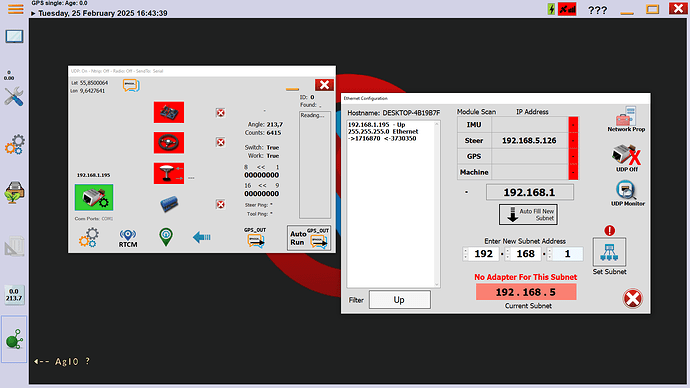The image size is (690, 388).
Task: Toggle the UDP Off icon
Action: coord(627,157)
